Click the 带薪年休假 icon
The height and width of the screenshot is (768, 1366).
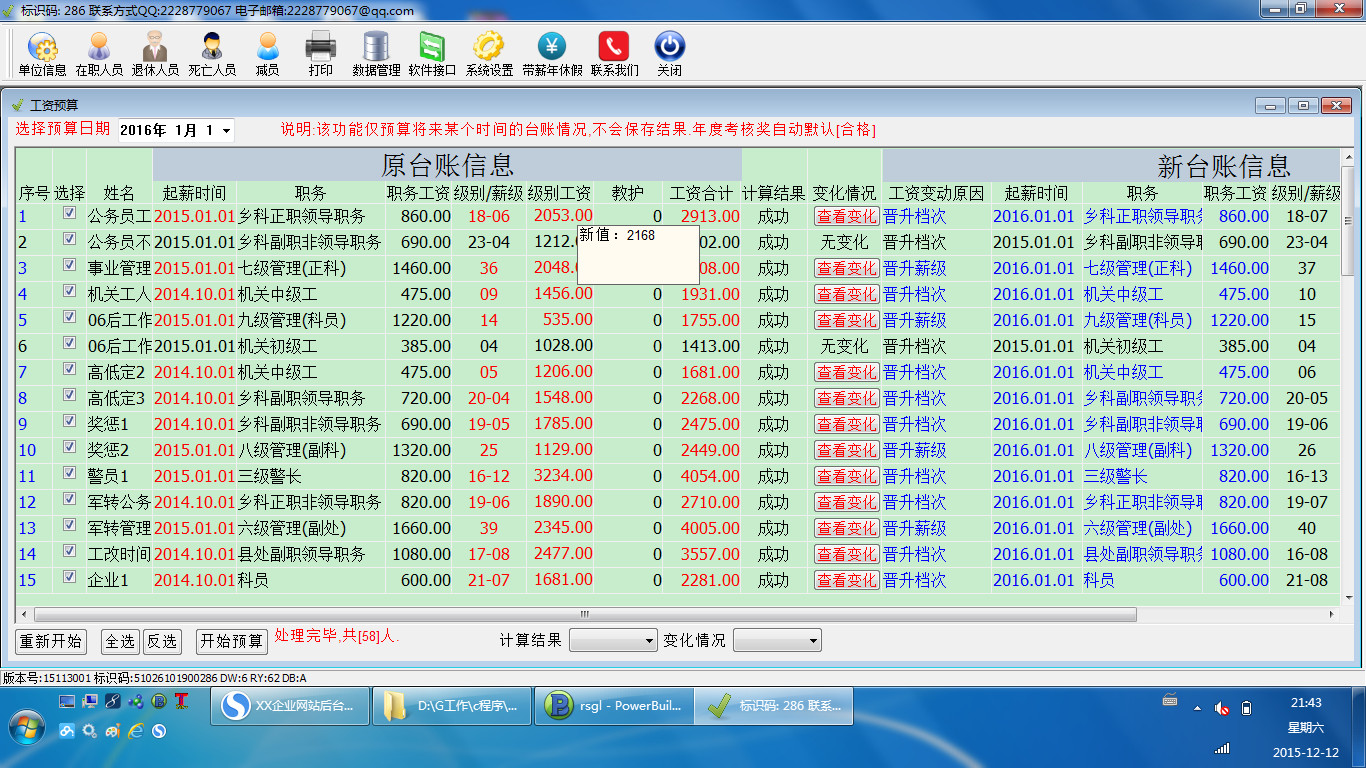(x=552, y=54)
